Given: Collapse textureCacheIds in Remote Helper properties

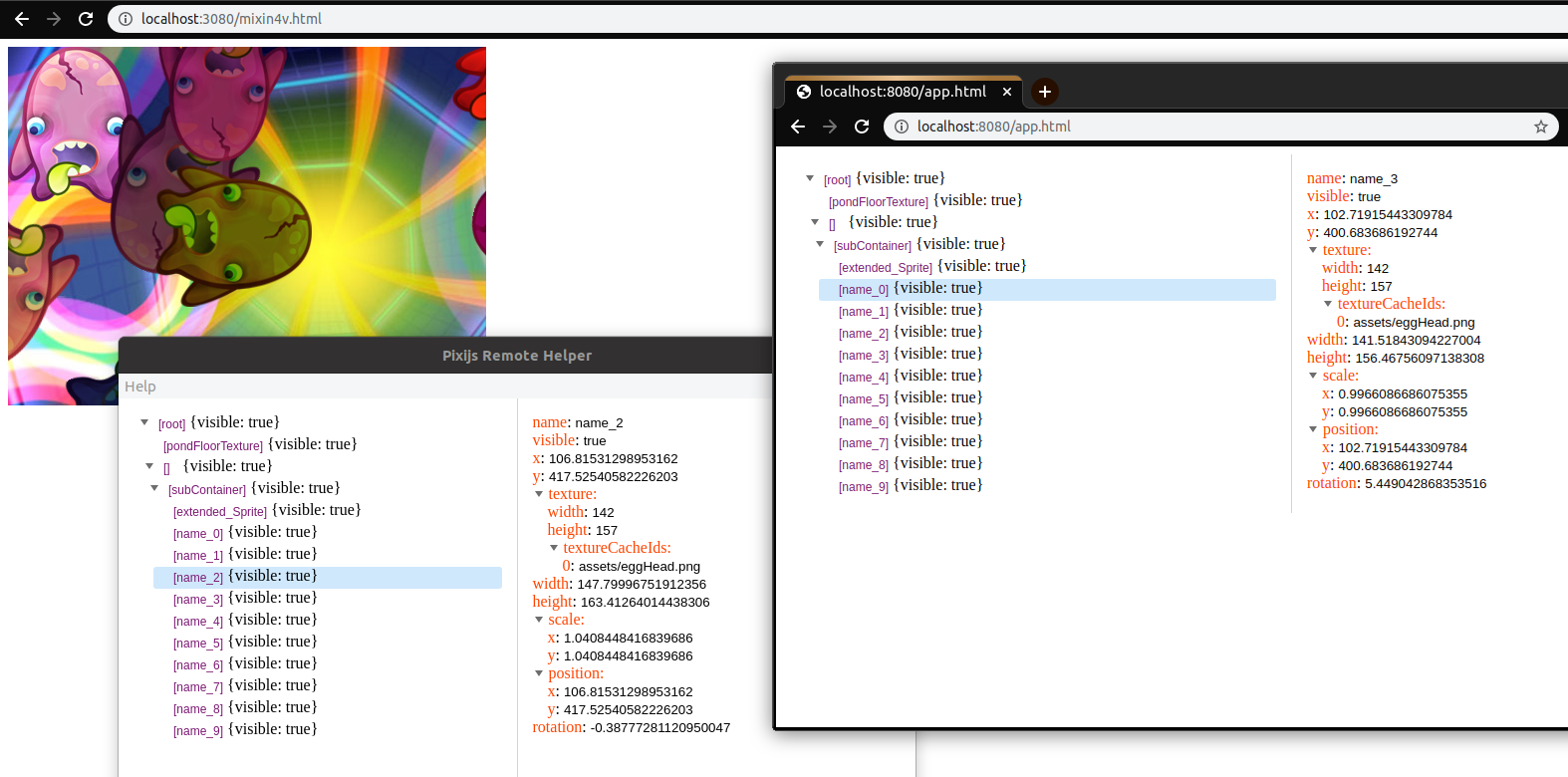Looking at the screenshot, I should point(554,548).
